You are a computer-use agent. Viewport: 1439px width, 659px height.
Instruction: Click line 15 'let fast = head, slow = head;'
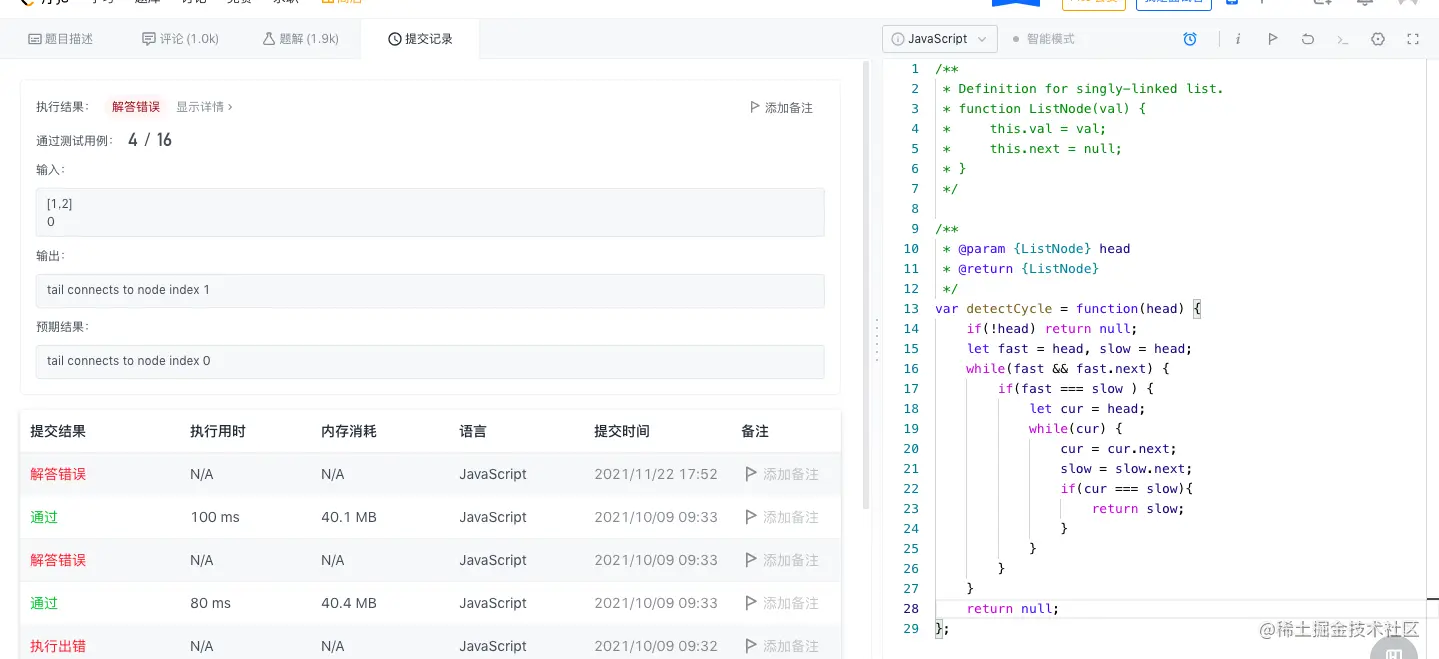(x=1079, y=348)
